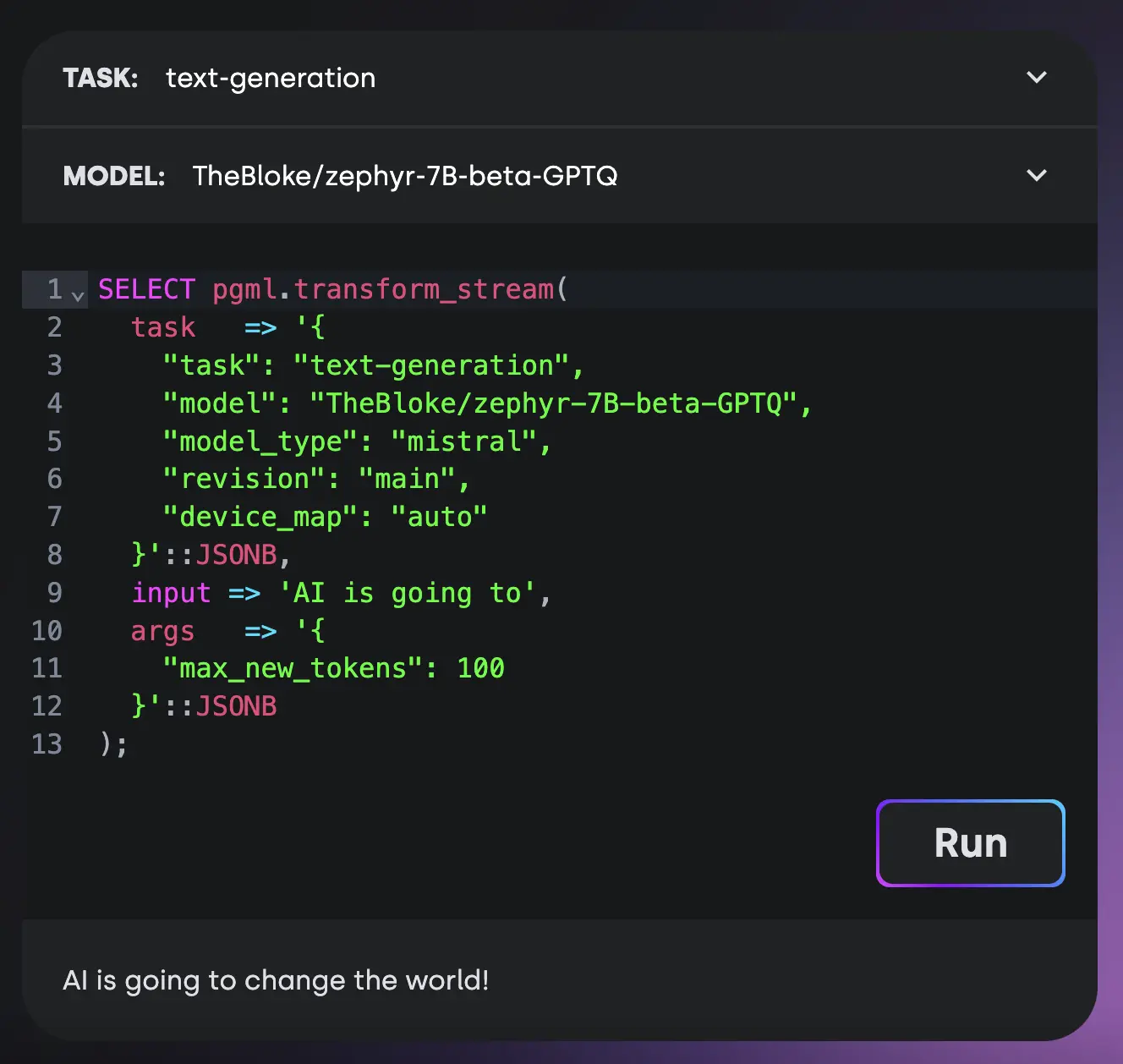Click line number 9 in the gutter
This screenshot has width=1123, height=1064.
pyautogui.click(x=54, y=593)
